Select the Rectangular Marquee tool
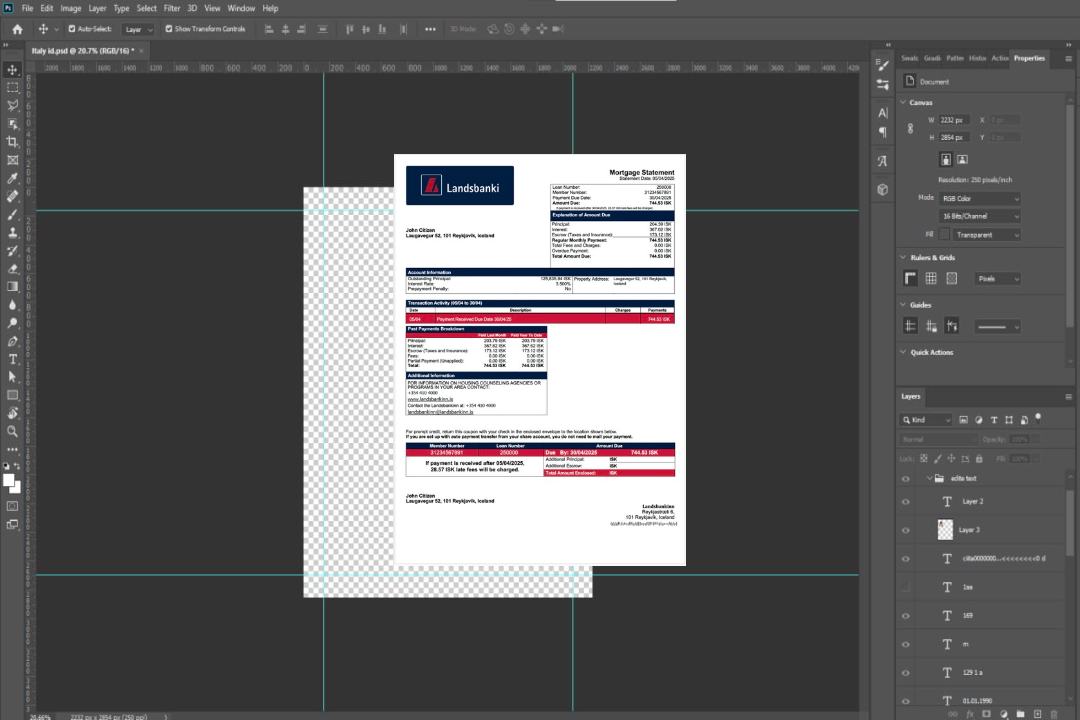The image size is (1080, 720). [x=12, y=88]
